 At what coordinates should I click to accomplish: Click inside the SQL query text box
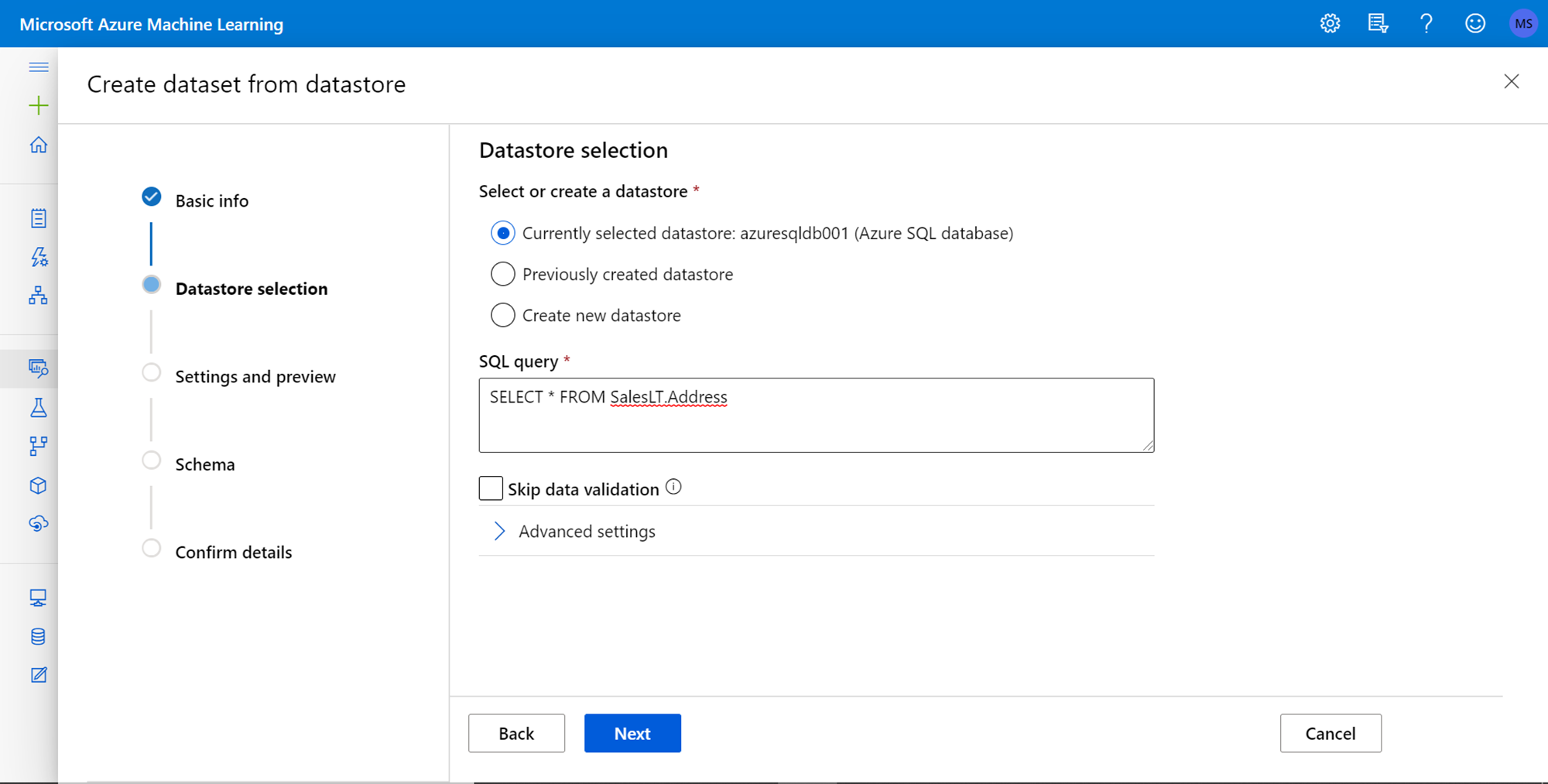pyautogui.click(x=816, y=422)
